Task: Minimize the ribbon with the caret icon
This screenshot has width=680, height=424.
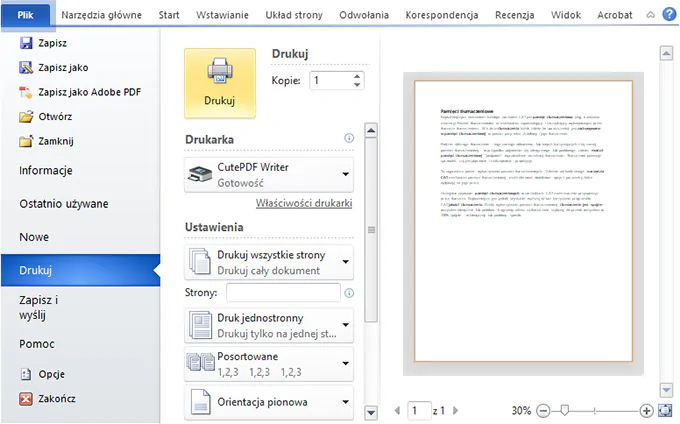Action: [x=651, y=15]
